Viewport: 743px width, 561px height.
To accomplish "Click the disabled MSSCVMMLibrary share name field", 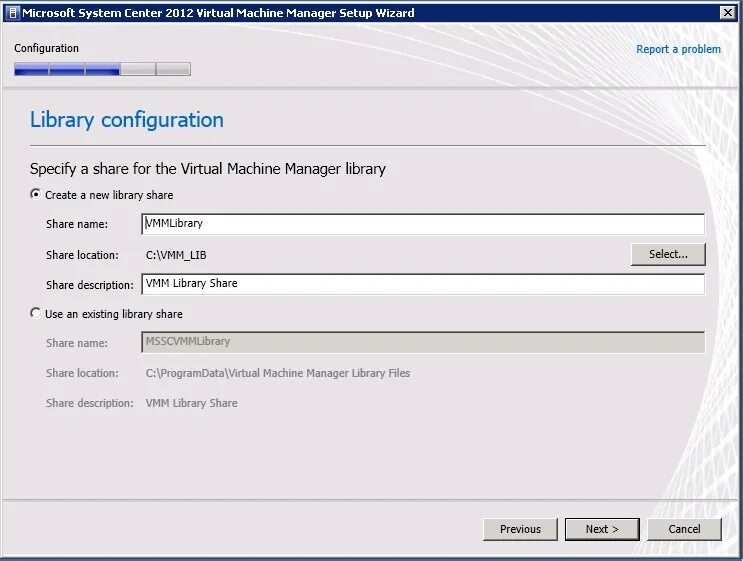I will pos(423,342).
